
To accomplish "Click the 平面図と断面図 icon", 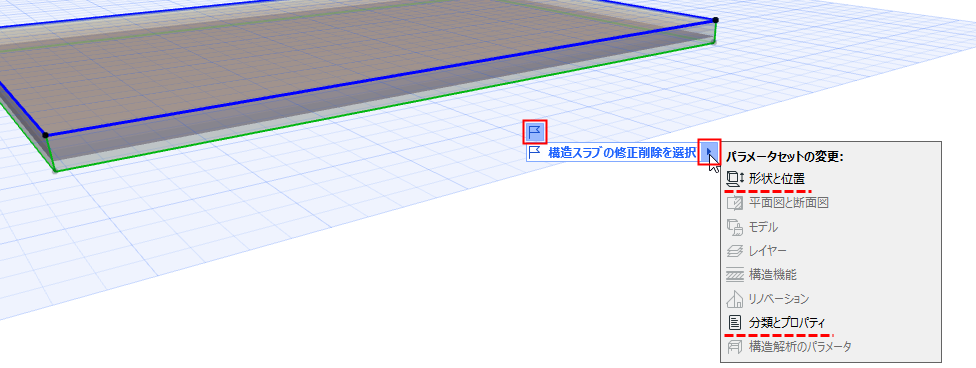I will [x=734, y=203].
